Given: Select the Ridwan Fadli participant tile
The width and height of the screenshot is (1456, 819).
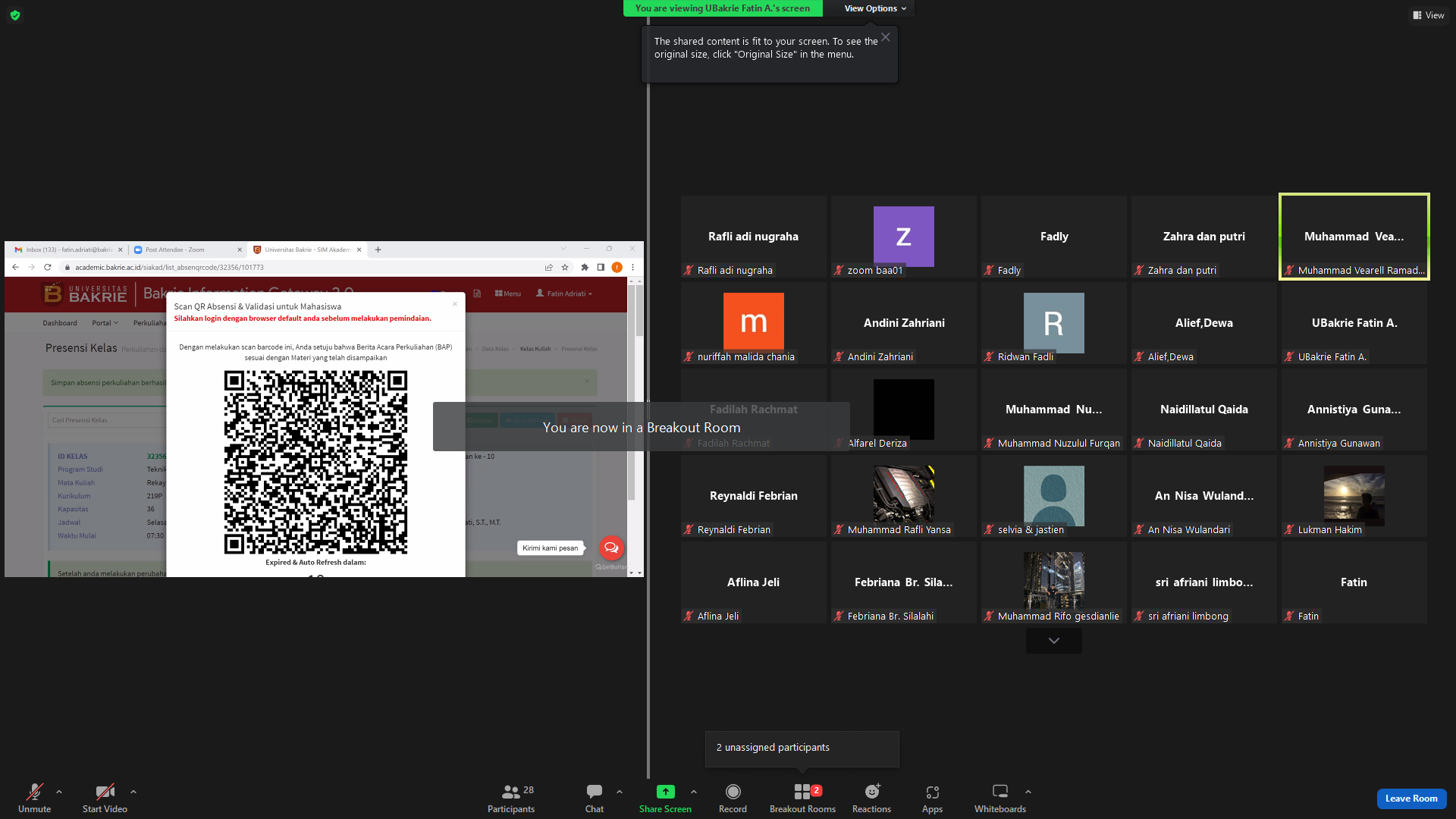Looking at the screenshot, I should [1054, 323].
